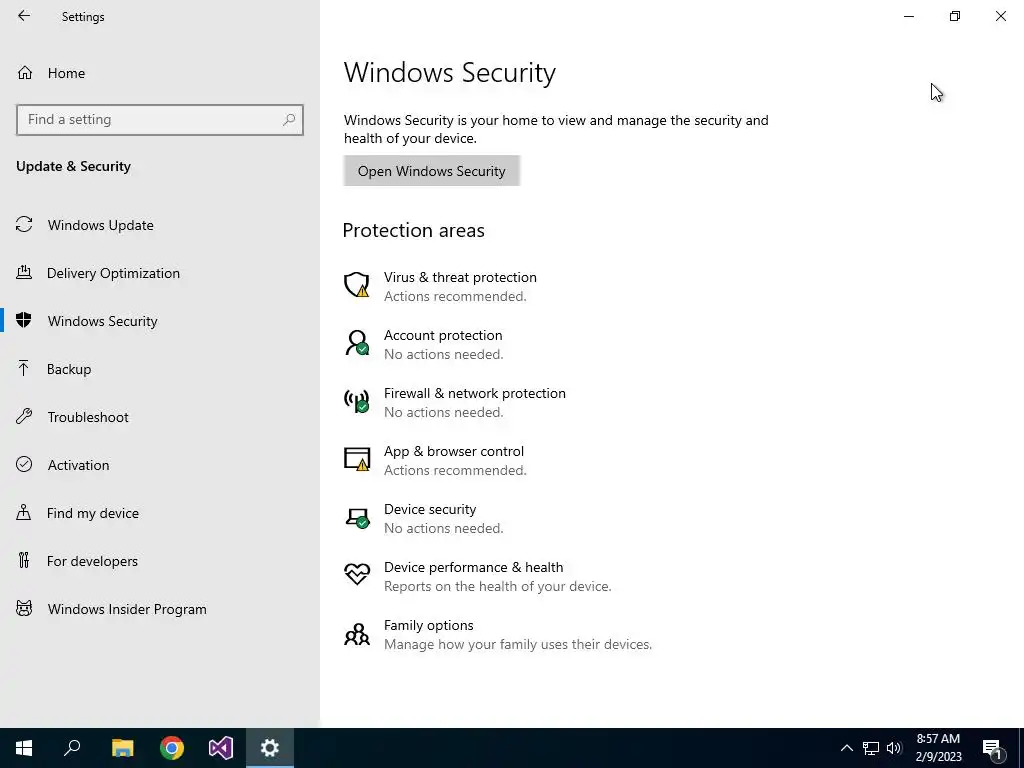Open the Windows Start menu
Viewport: 1024px width, 768px height.
pos(24,748)
